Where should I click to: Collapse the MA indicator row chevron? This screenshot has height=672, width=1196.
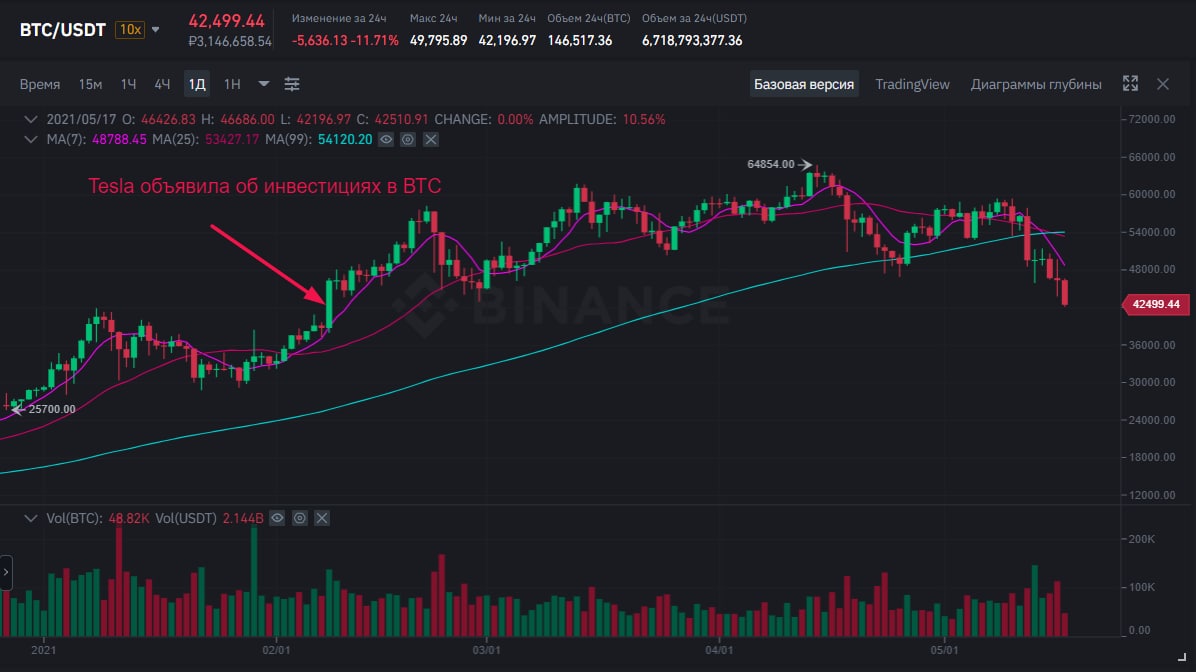(x=31, y=139)
